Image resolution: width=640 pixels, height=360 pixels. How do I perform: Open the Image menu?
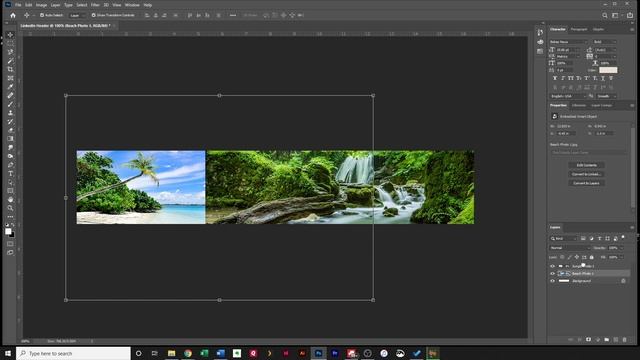[41, 5]
